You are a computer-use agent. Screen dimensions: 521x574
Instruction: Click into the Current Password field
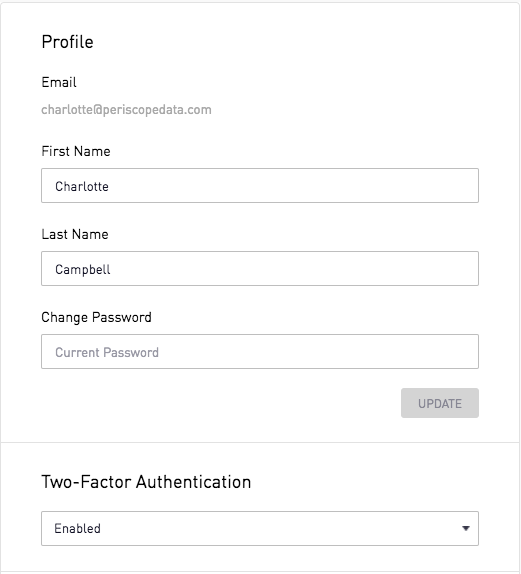point(260,351)
